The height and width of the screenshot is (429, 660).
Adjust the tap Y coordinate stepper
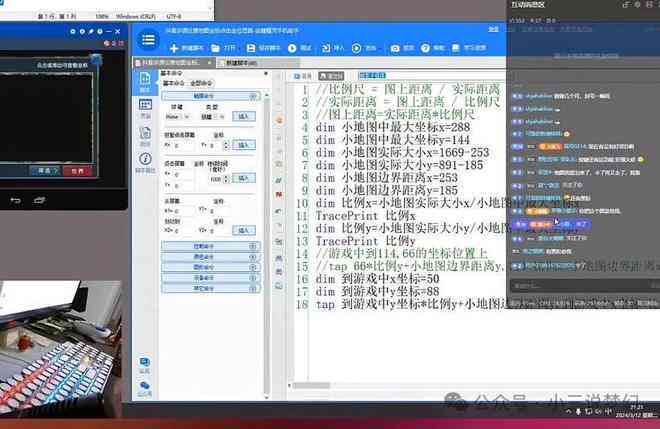pos(226,145)
